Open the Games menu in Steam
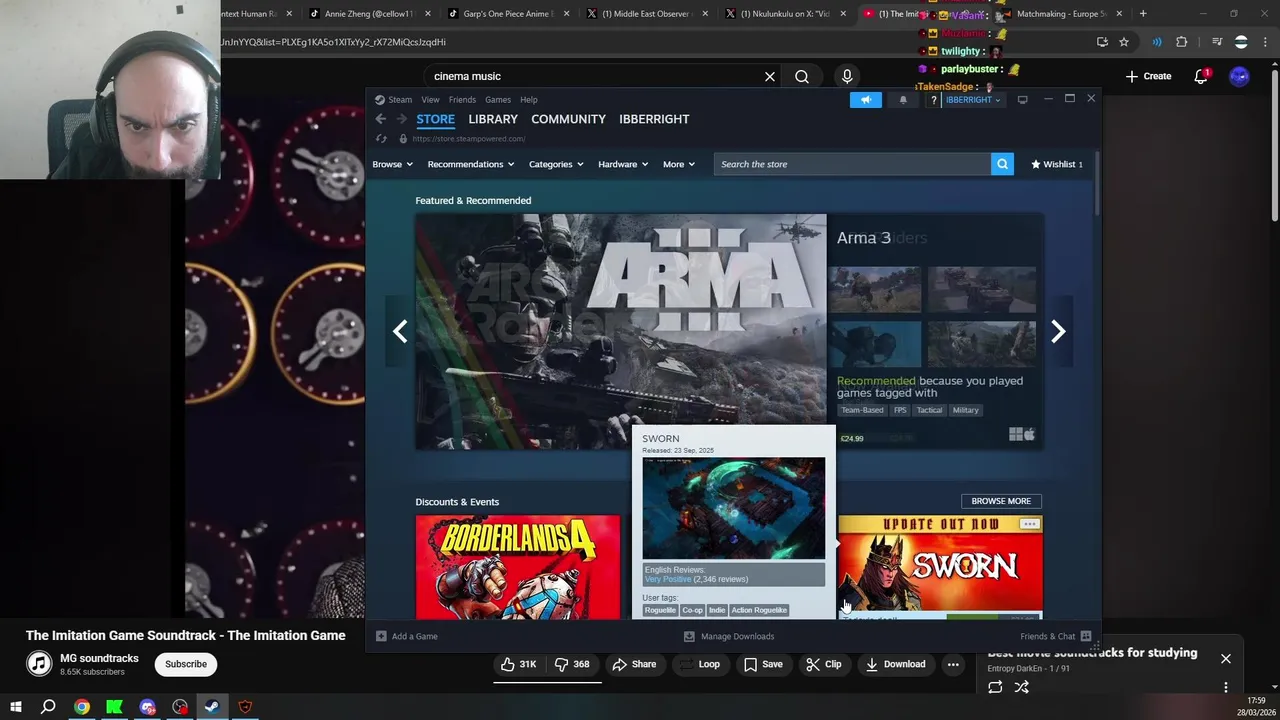This screenshot has height=720, width=1280. (498, 100)
